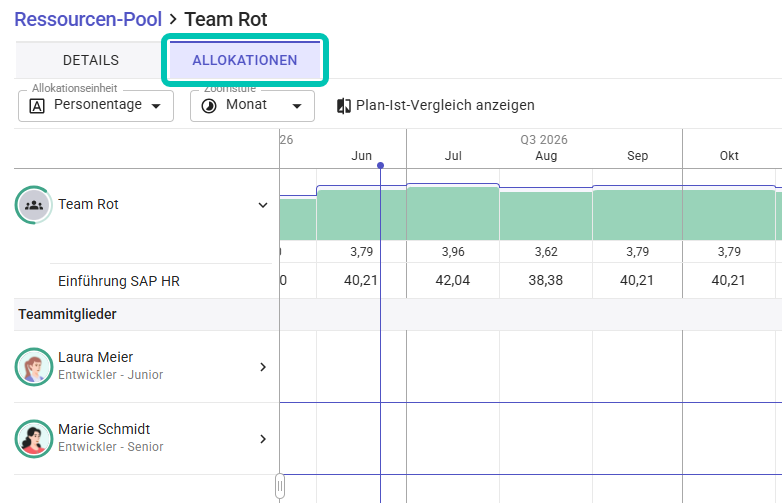
Task: Click the 40,21 value in Okt
Action: pyautogui.click(x=728, y=280)
